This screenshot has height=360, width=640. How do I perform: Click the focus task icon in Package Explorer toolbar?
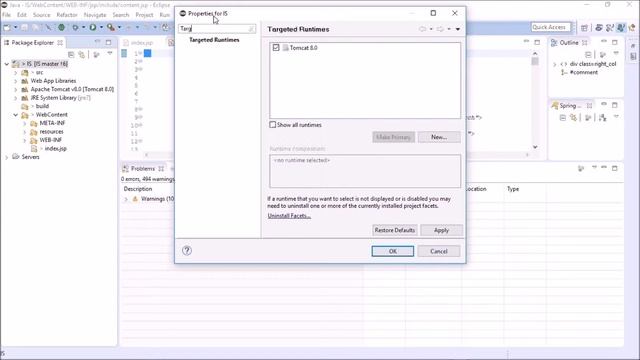pyautogui.click(x=96, y=54)
